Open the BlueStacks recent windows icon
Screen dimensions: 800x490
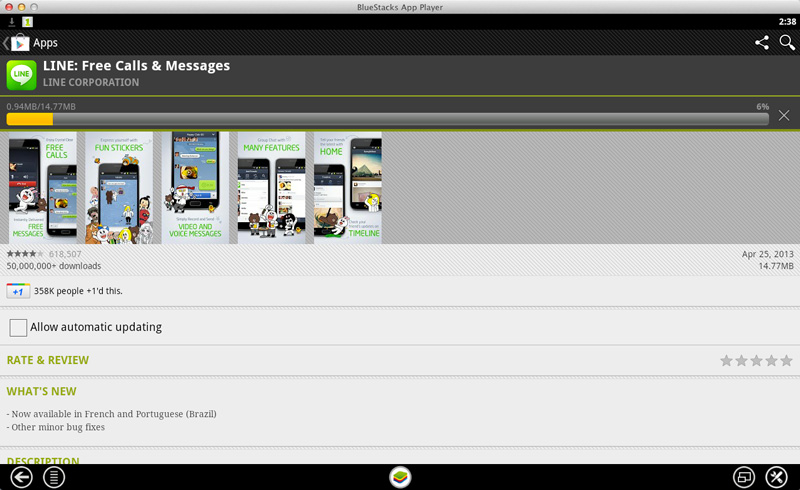point(744,477)
